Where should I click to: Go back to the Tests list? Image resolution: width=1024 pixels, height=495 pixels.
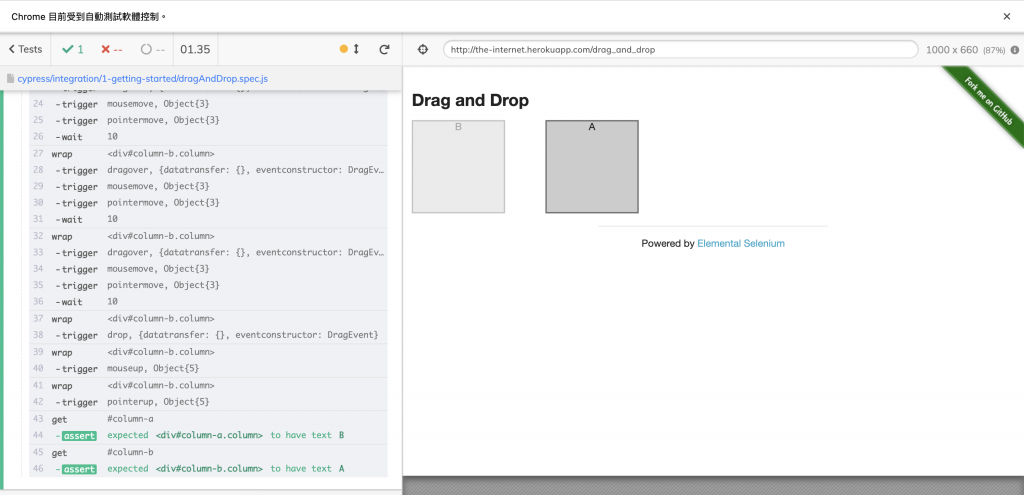[x=25, y=49]
